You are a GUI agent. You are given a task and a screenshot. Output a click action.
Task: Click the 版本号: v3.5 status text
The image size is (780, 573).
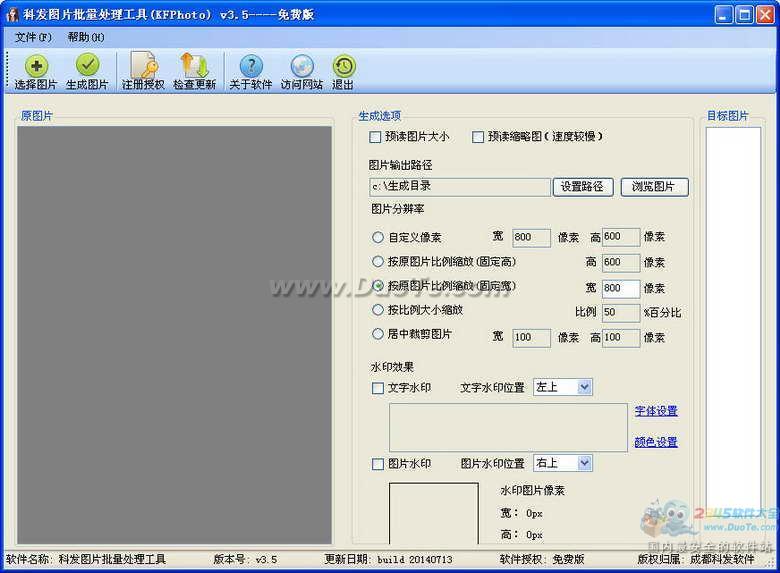[245, 559]
